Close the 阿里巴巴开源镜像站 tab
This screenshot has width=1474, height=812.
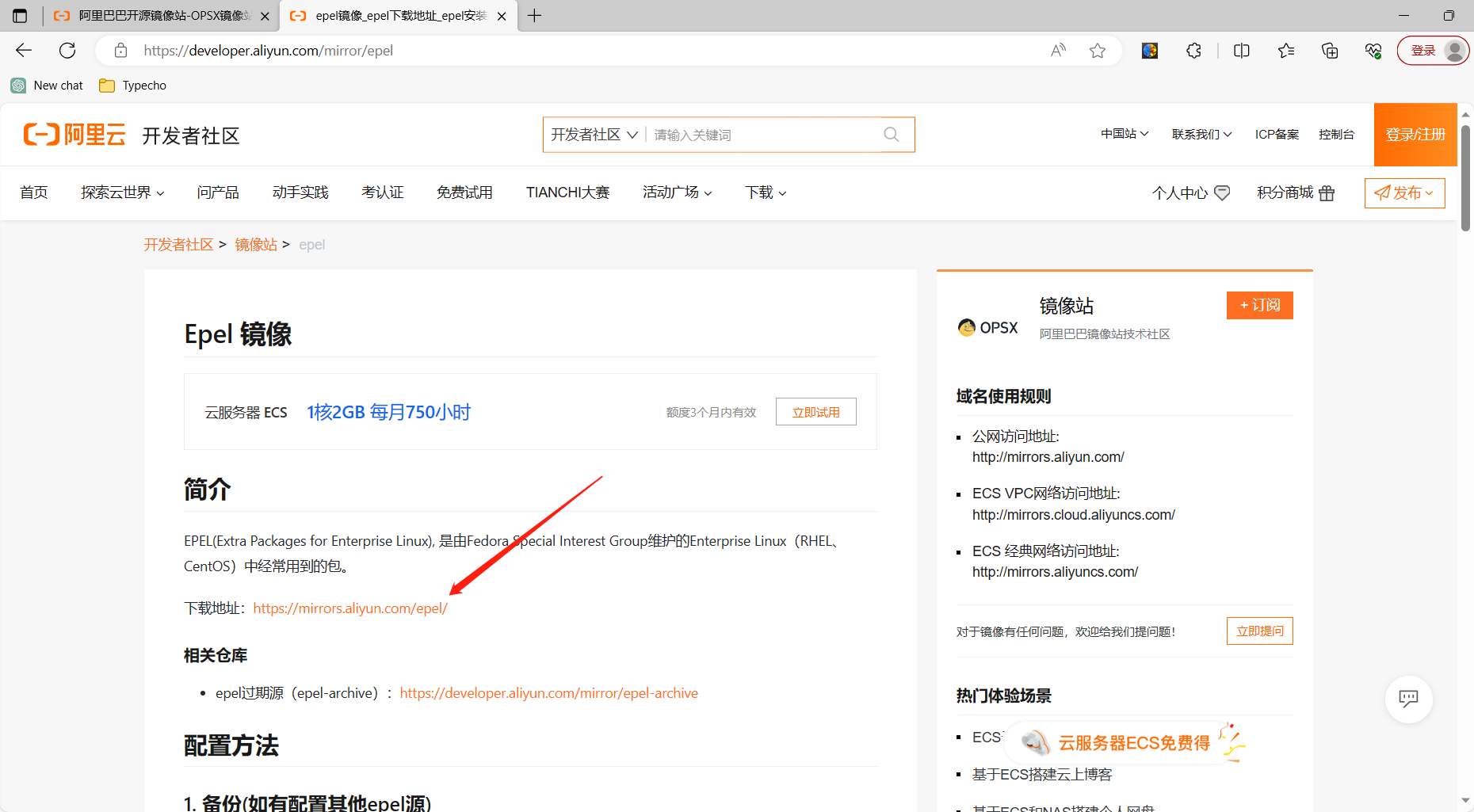tap(265, 16)
